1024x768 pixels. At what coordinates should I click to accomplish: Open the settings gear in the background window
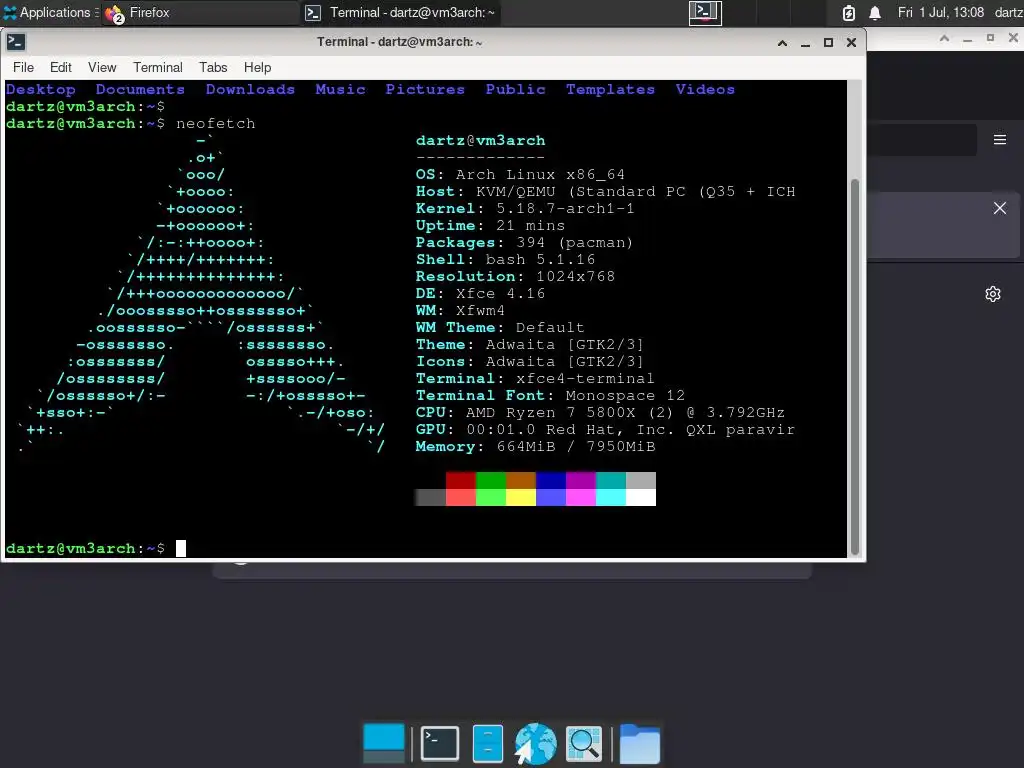pyautogui.click(x=993, y=294)
